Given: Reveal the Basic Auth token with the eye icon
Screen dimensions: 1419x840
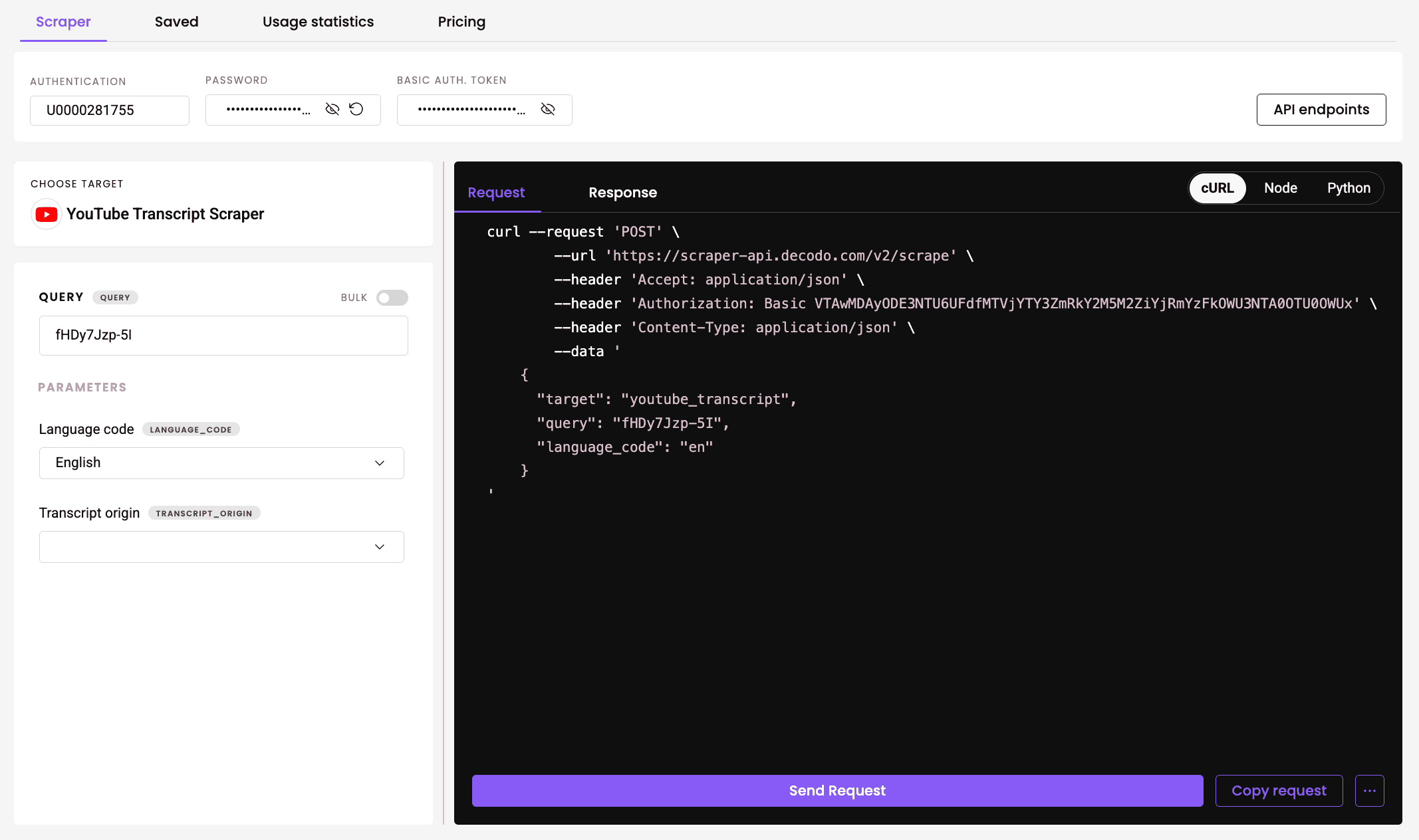Looking at the screenshot, I should click(548, 109).
